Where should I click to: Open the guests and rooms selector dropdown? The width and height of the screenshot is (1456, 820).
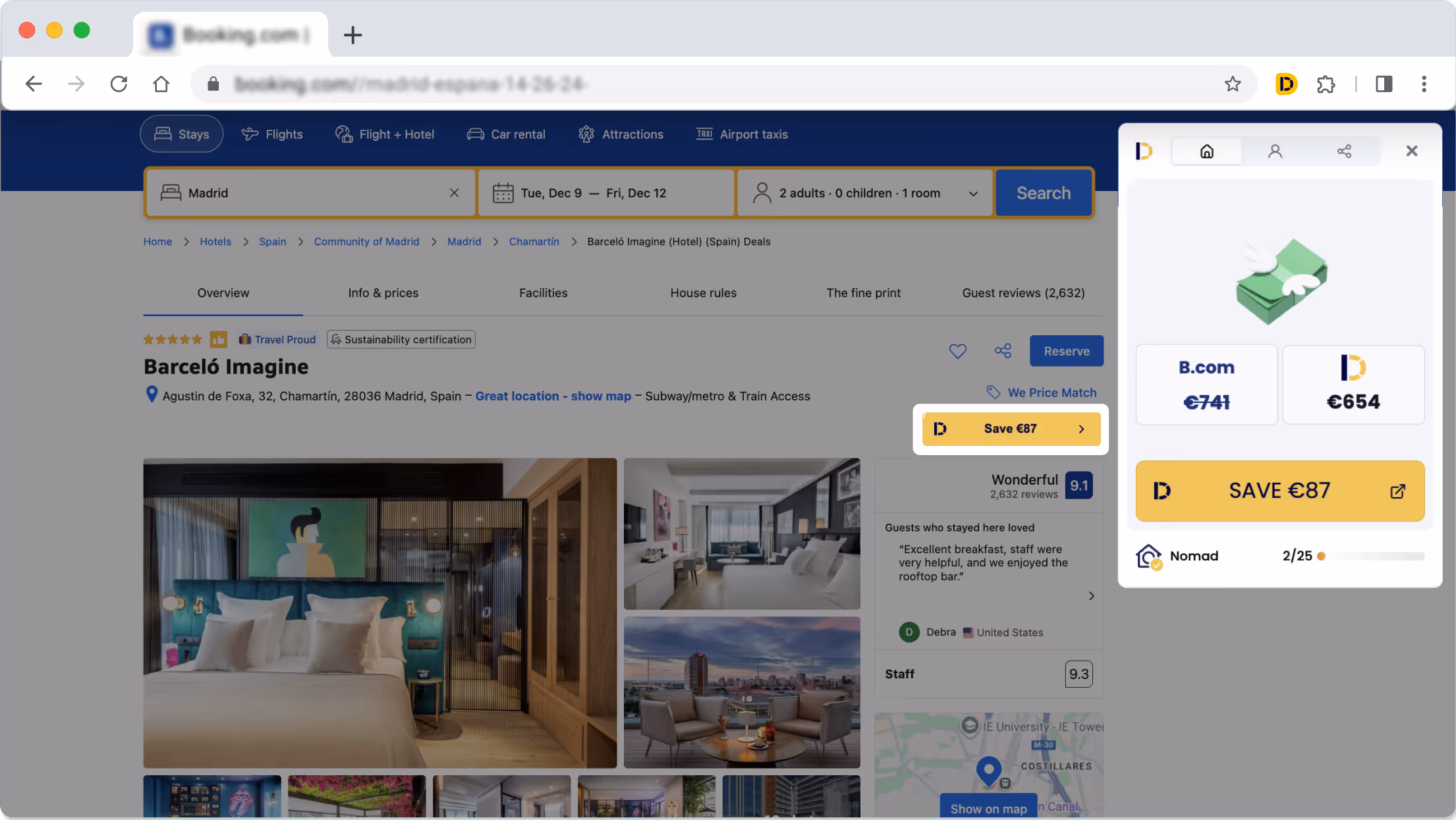coord(974,193)
